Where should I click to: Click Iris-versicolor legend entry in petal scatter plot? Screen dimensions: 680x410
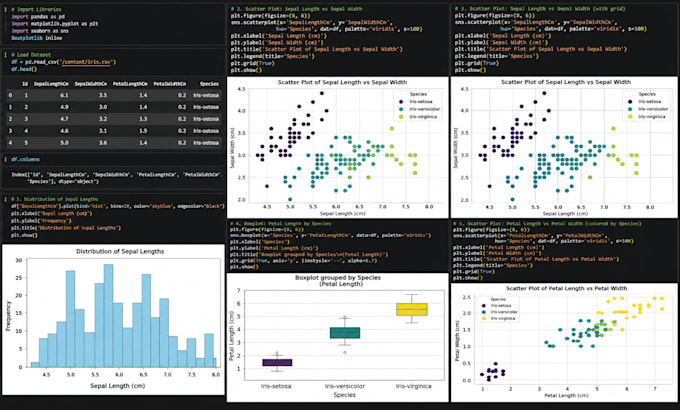tap(500, 312)
